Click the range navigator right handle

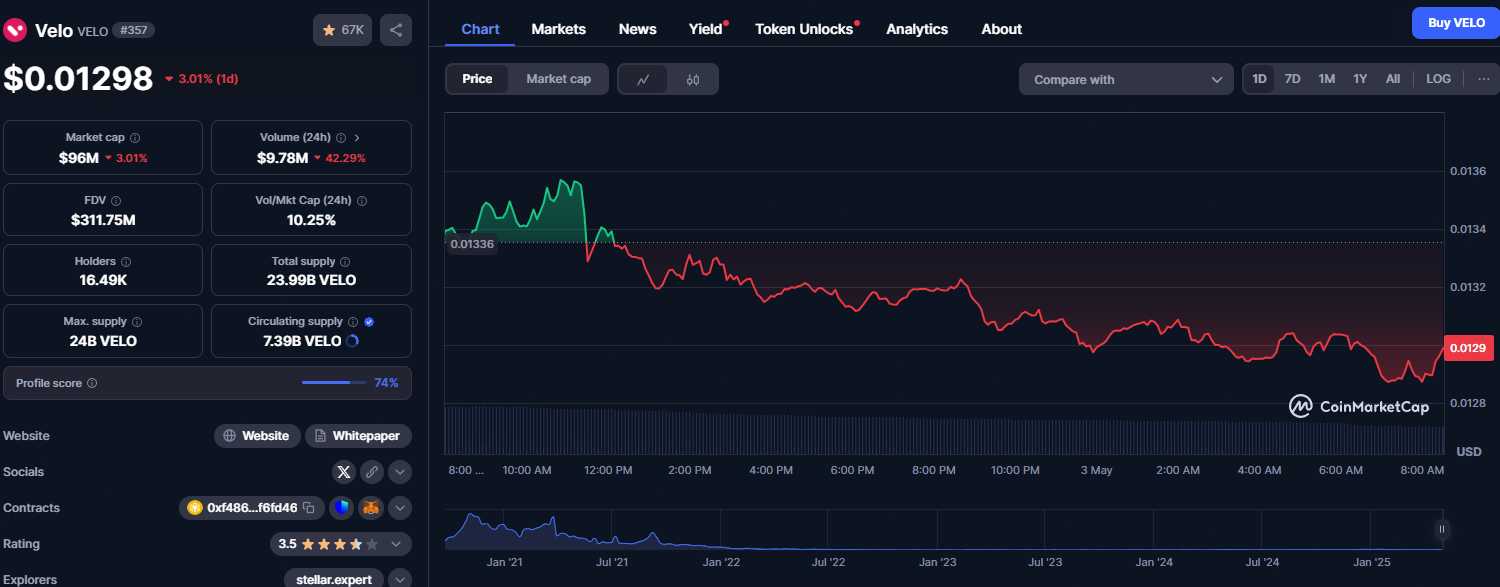pyautogui.click(x=1442, y=529)
